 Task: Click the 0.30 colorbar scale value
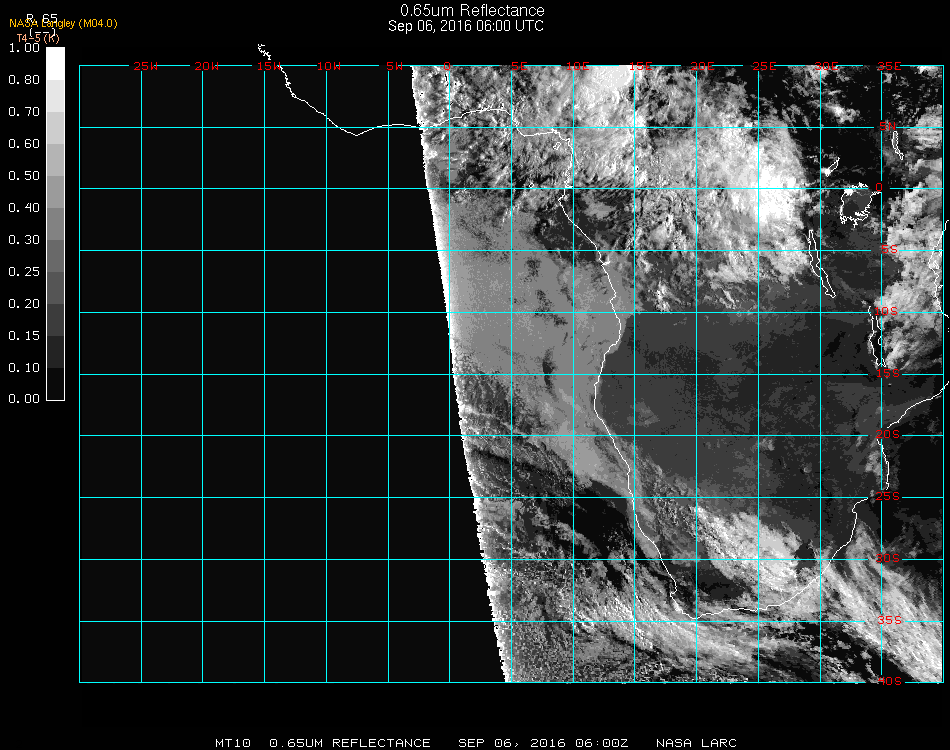24,241
